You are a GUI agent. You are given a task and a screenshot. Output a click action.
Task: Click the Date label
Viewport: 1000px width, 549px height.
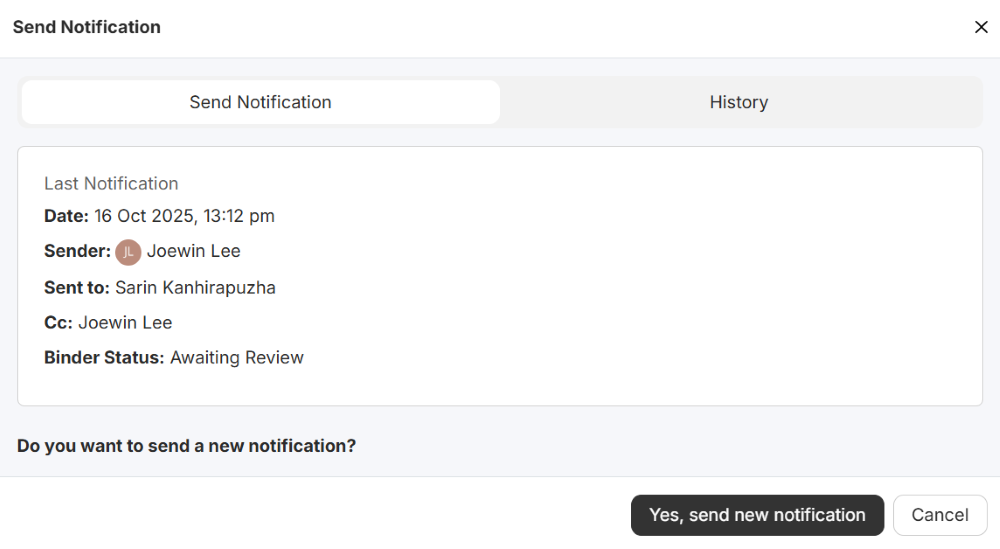coord(66,216)
